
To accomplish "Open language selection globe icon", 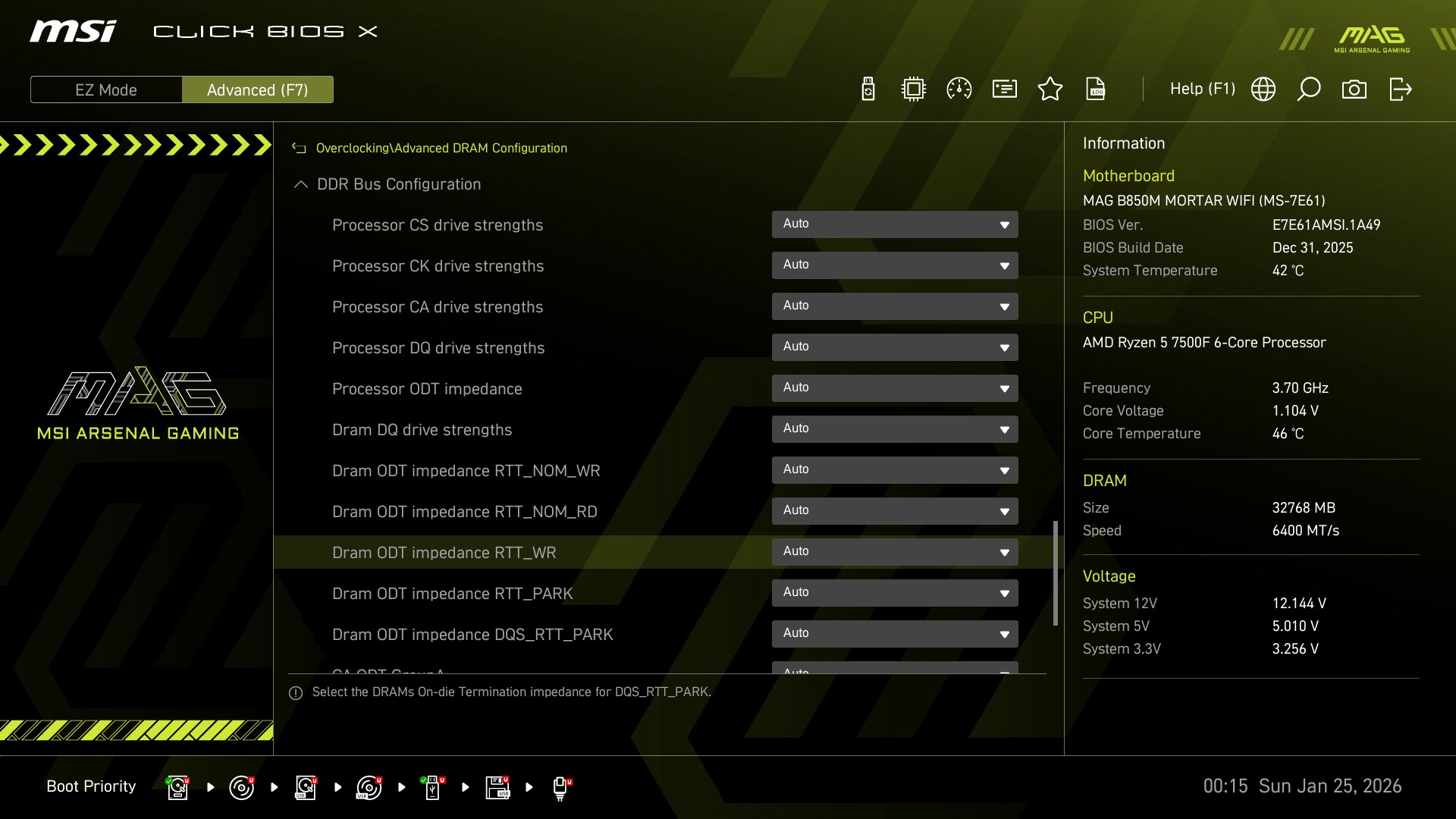I will [x=1263, y=89].
